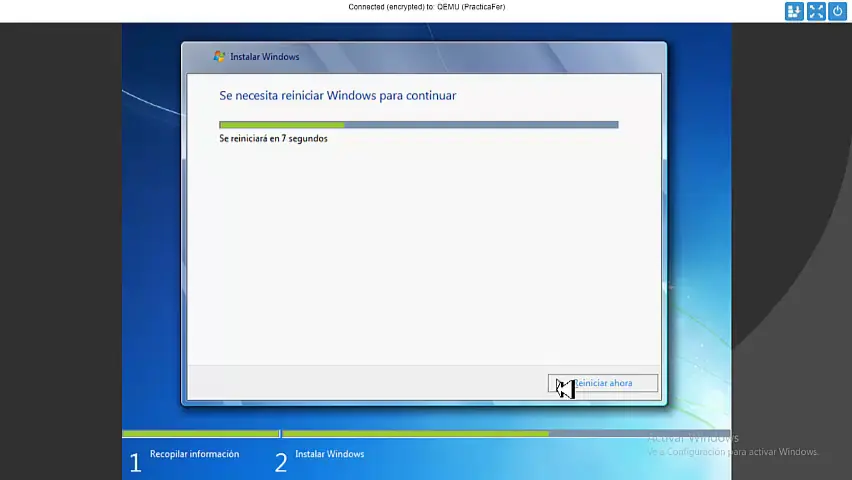Open the VNC send-keys toolbar icon

click(794, 11)
